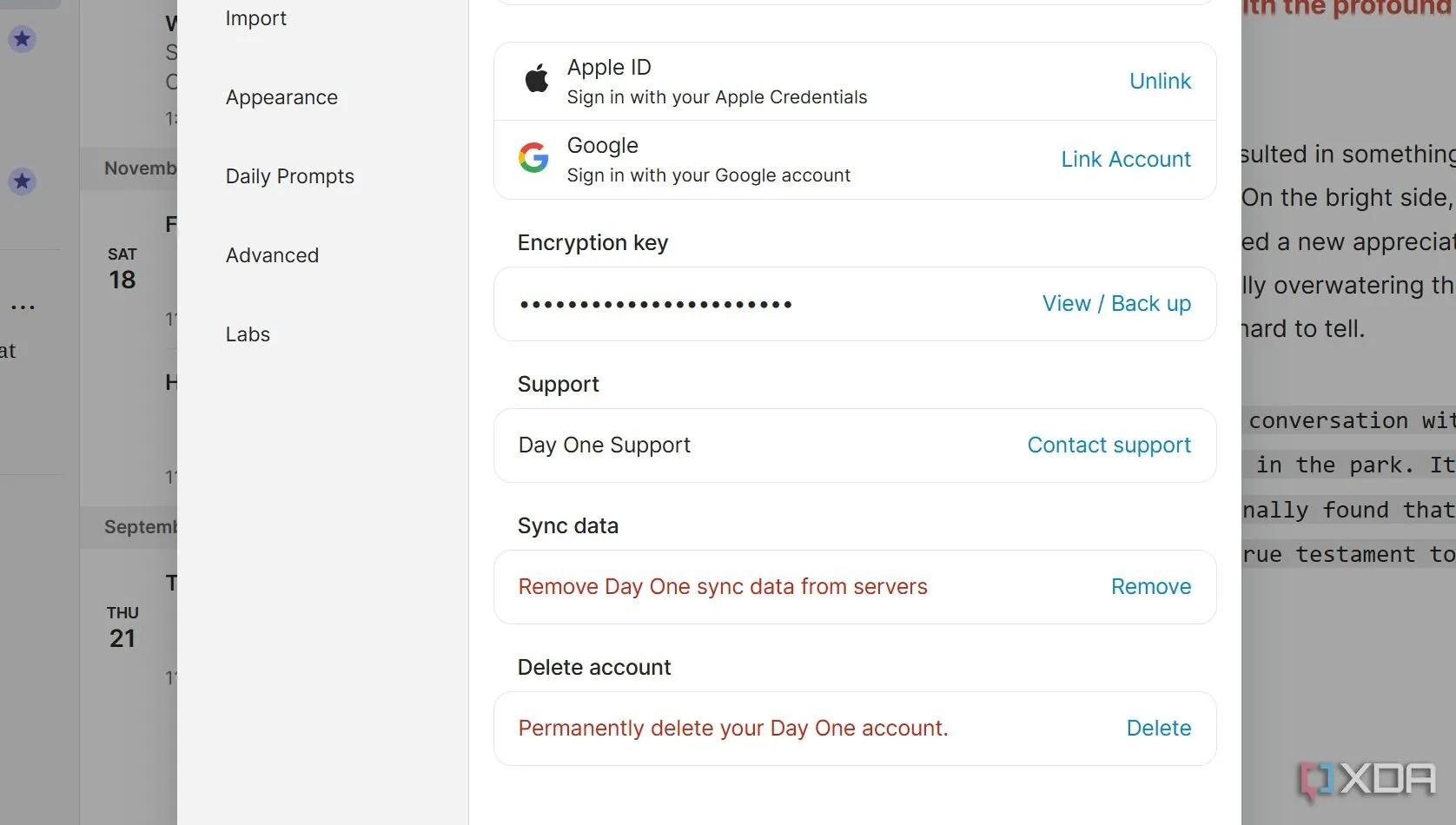The height and width of the screenshot is (825, 1456).
Task: Open View / Back up encryption key
Action: tap(1116, 303)
